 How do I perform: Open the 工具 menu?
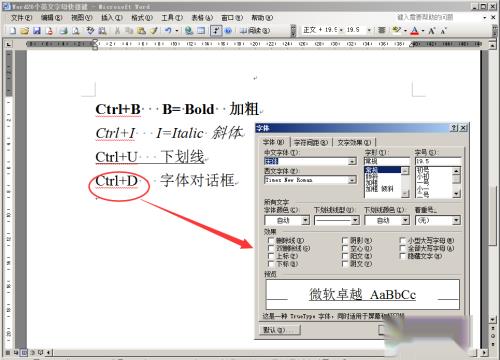click(172, 18)
